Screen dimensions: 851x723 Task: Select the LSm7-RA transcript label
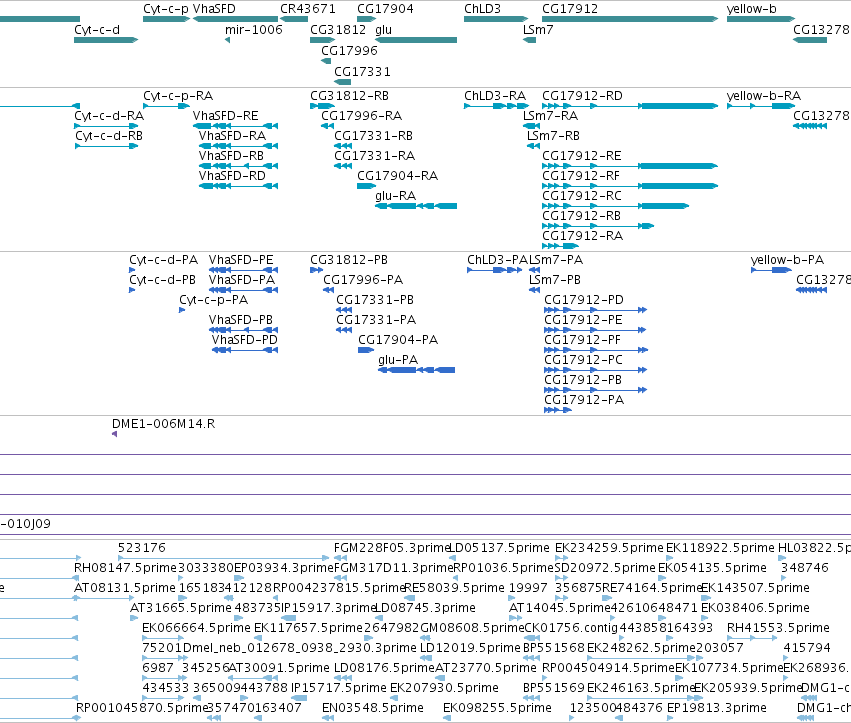[550, 116]
